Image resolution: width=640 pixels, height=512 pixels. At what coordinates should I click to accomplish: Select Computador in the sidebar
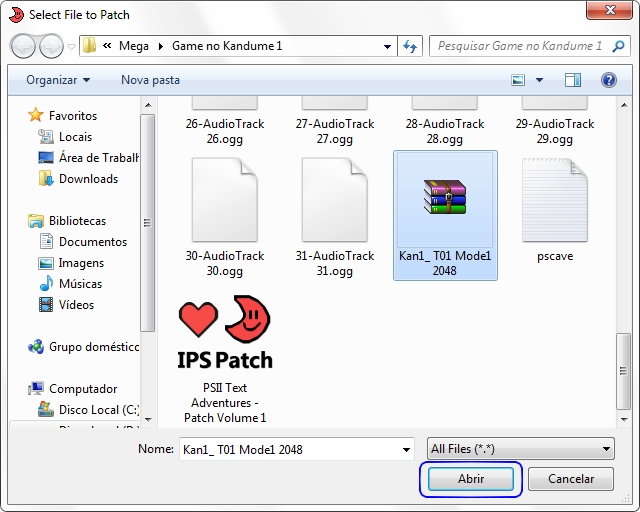click(x=83, y=389)
